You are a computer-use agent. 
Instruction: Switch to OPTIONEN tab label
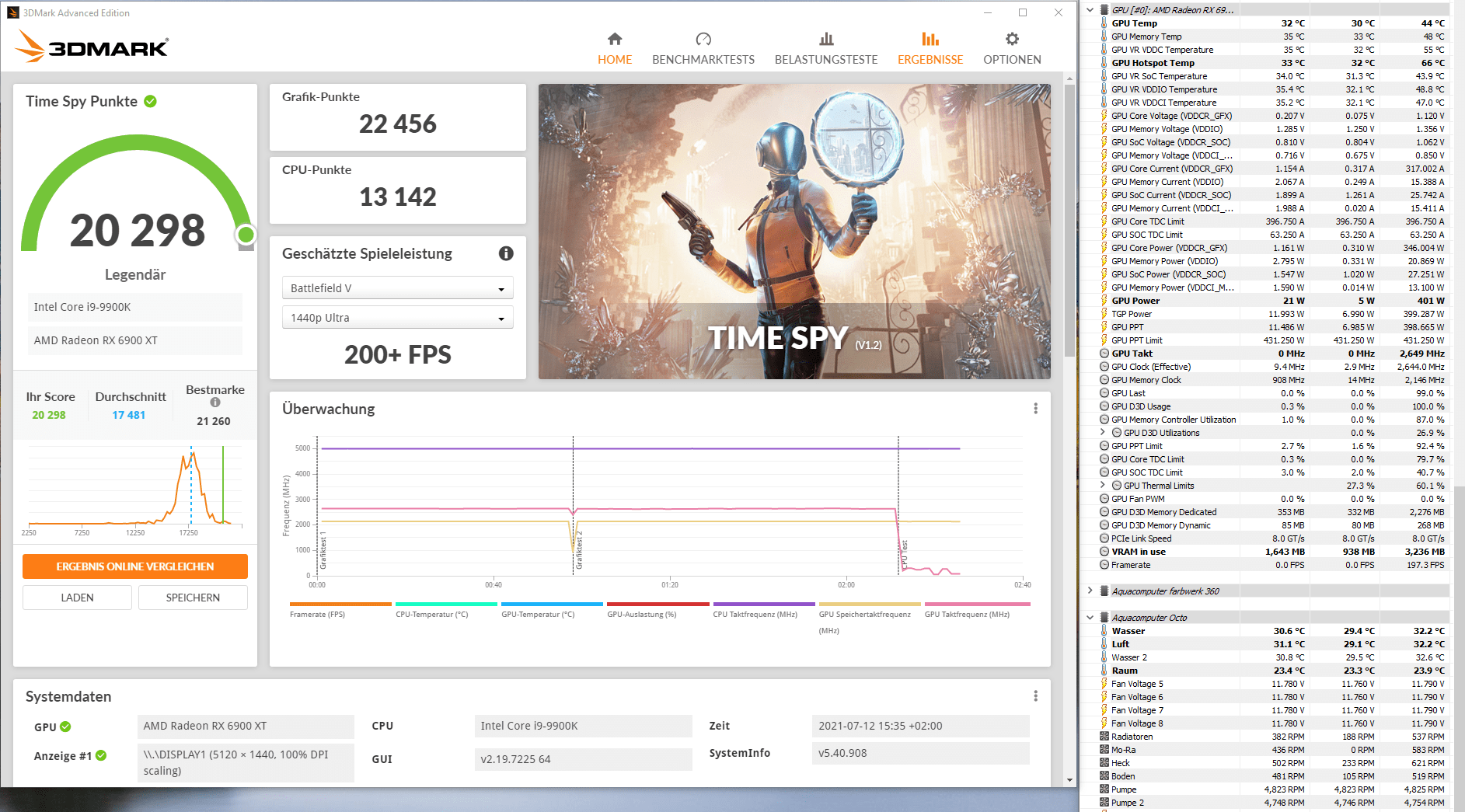[x=1012, y=60]
